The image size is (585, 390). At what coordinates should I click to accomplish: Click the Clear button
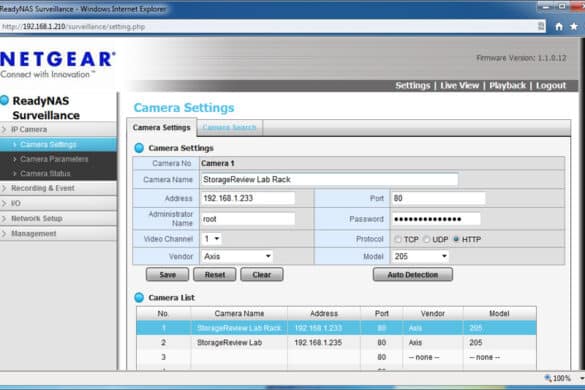click(262, 275)
